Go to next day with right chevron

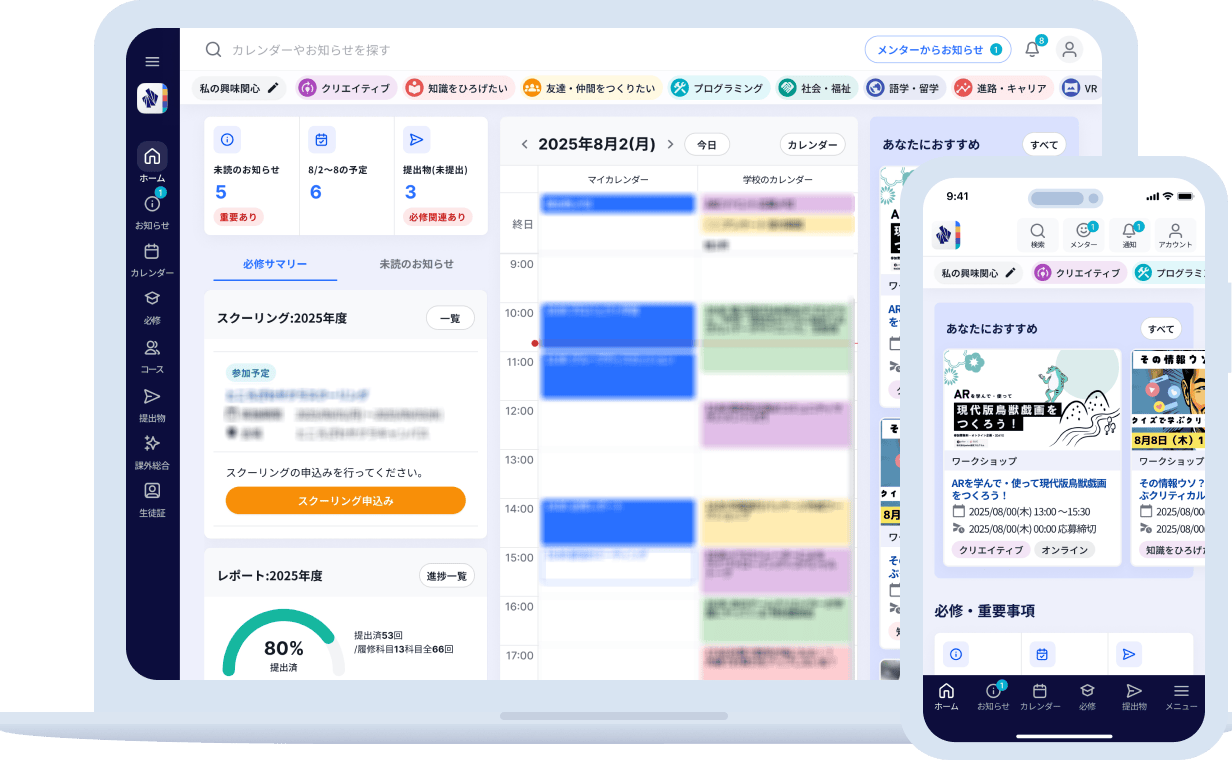(670, 144)
